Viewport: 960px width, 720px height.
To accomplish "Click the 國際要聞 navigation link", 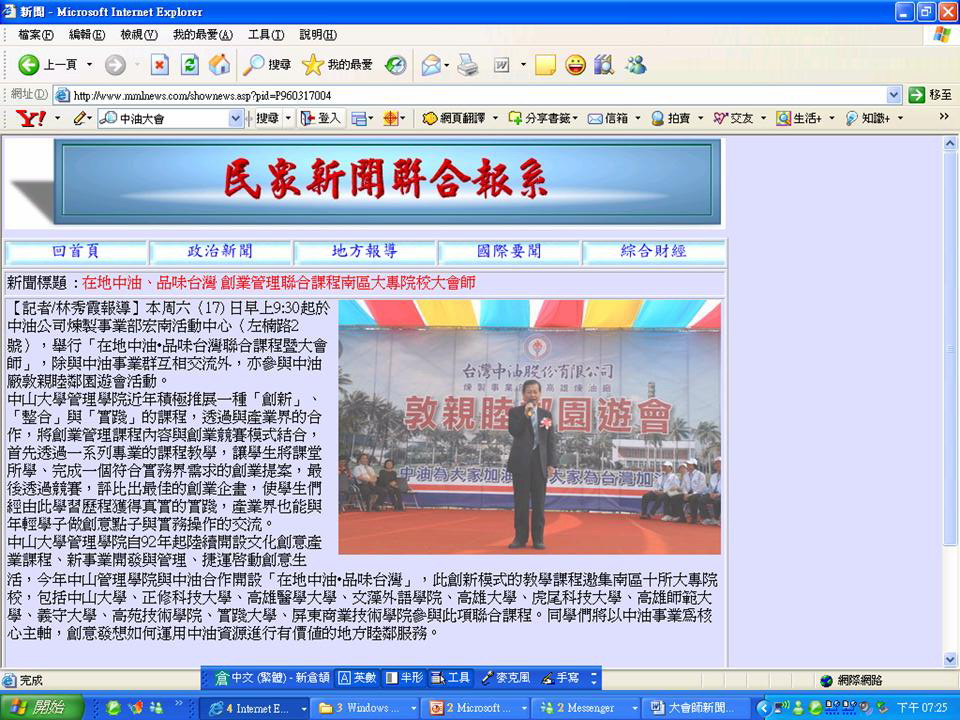I will coord(509,251).
